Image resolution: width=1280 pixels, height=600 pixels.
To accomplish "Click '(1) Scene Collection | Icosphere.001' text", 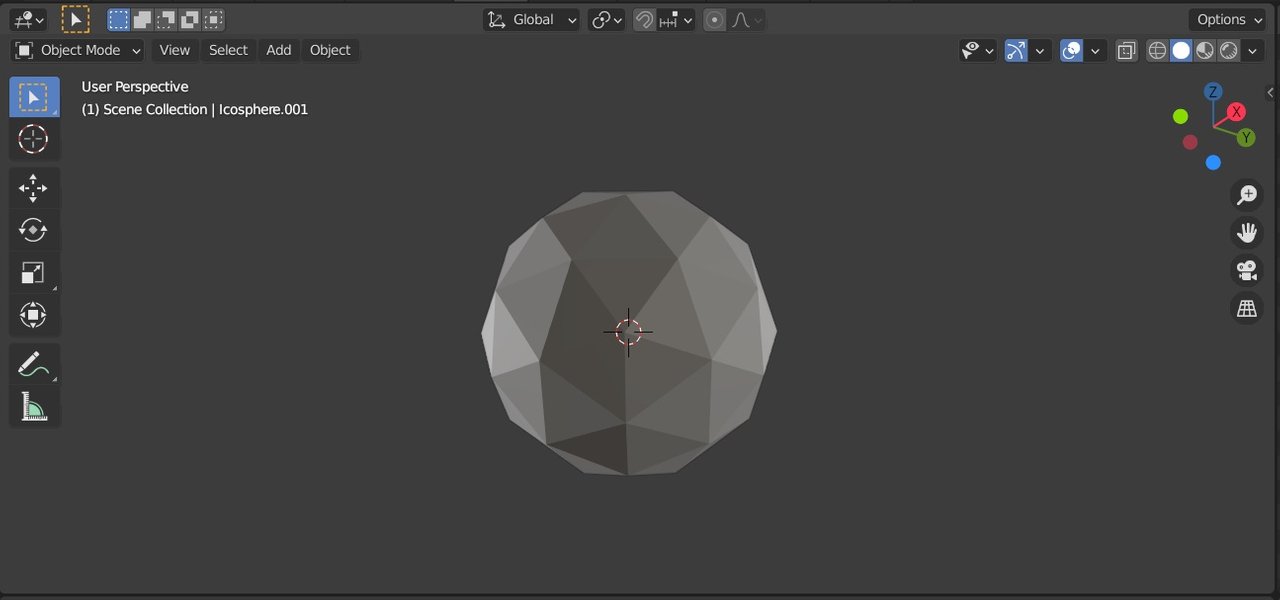I will click(195, 109).
